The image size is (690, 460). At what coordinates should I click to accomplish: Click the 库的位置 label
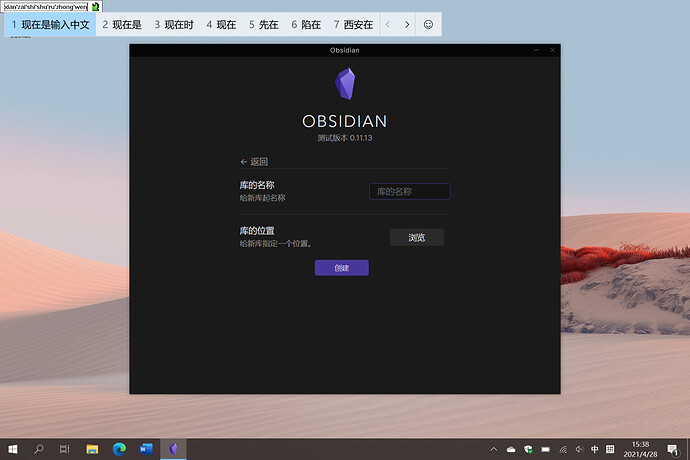coord(257,231)
